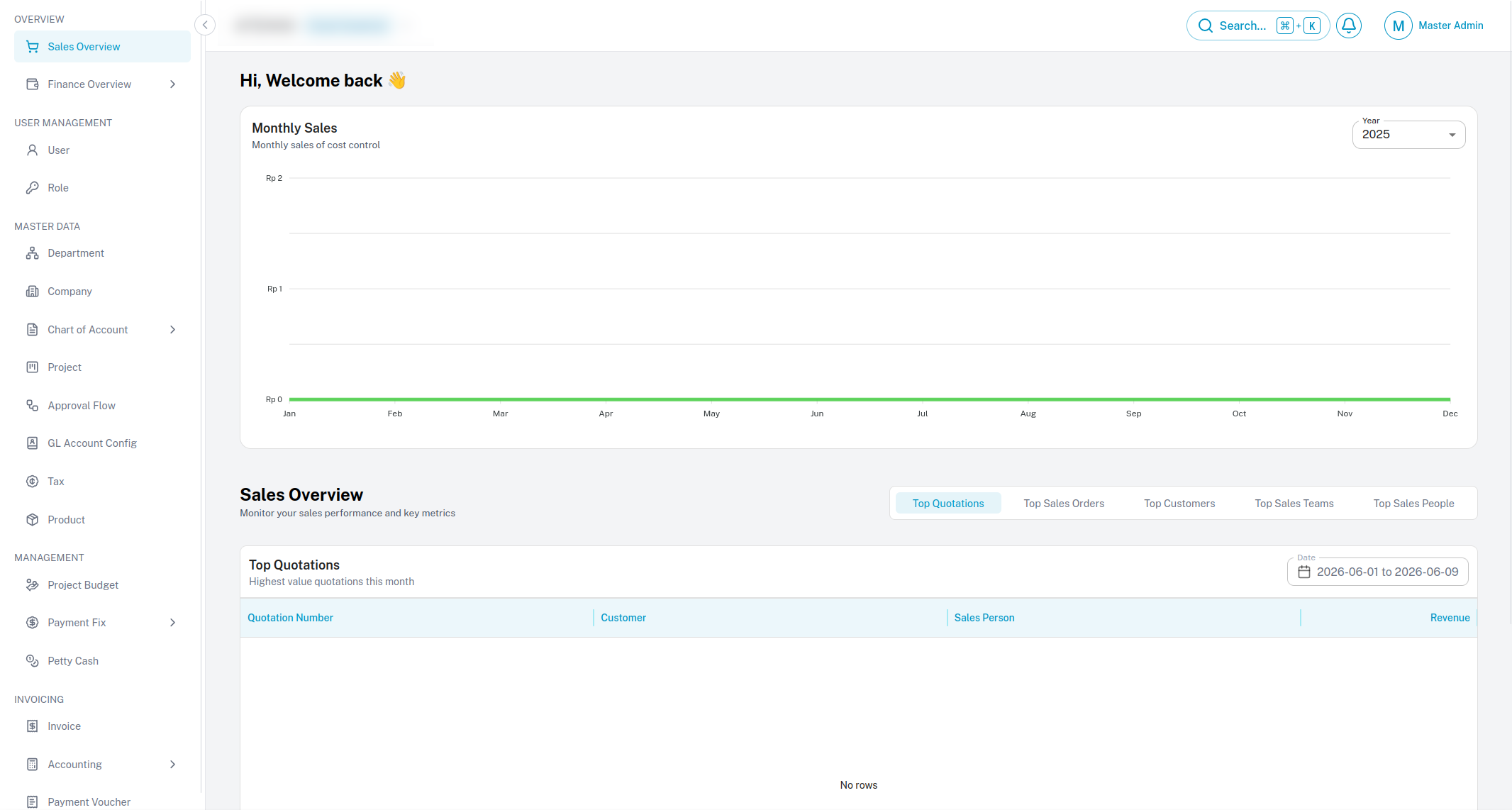Click the Approval Flow icon
1512x810 pixels.
[33, 406]
